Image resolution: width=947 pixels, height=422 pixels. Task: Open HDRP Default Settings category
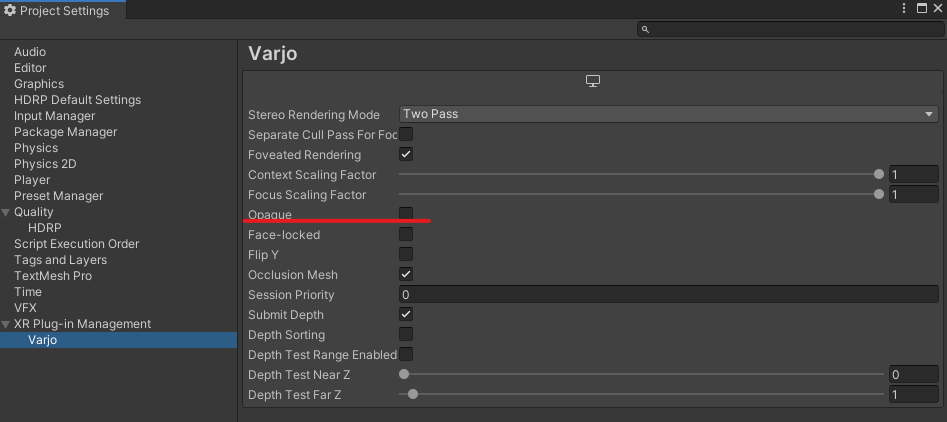pos(77,100)
